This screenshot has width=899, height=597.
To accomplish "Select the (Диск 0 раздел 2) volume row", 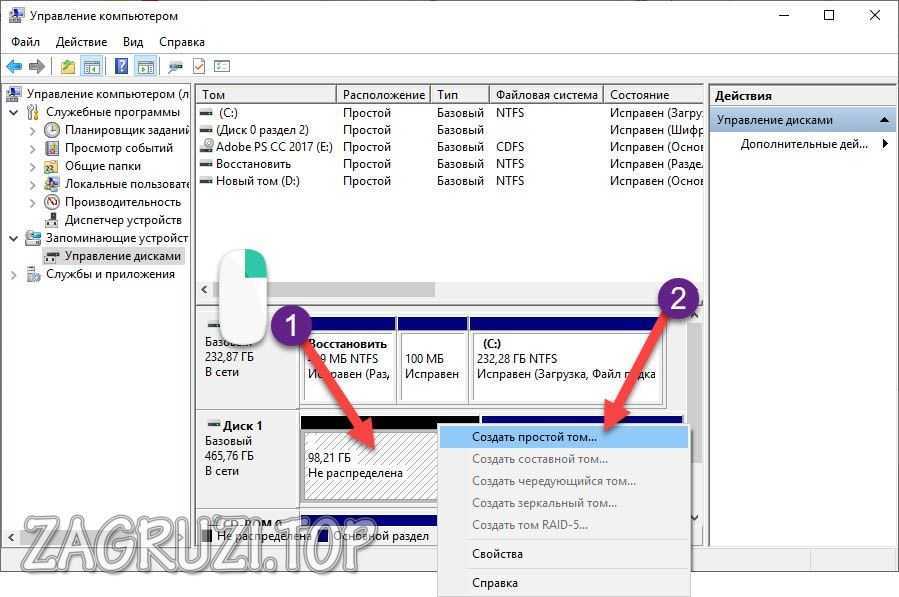I will (450, 130).
